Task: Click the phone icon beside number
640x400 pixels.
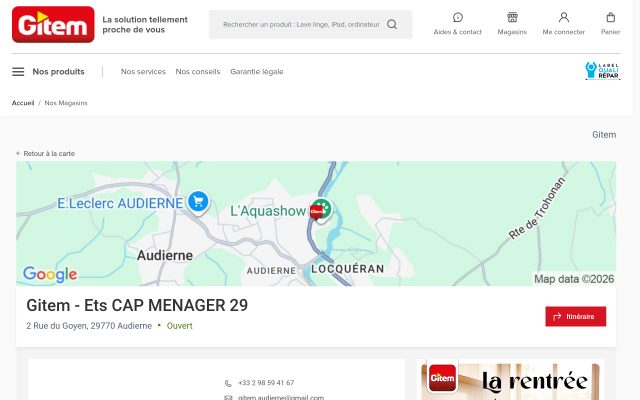Action: pyautogui.click(x=228, y=383)
